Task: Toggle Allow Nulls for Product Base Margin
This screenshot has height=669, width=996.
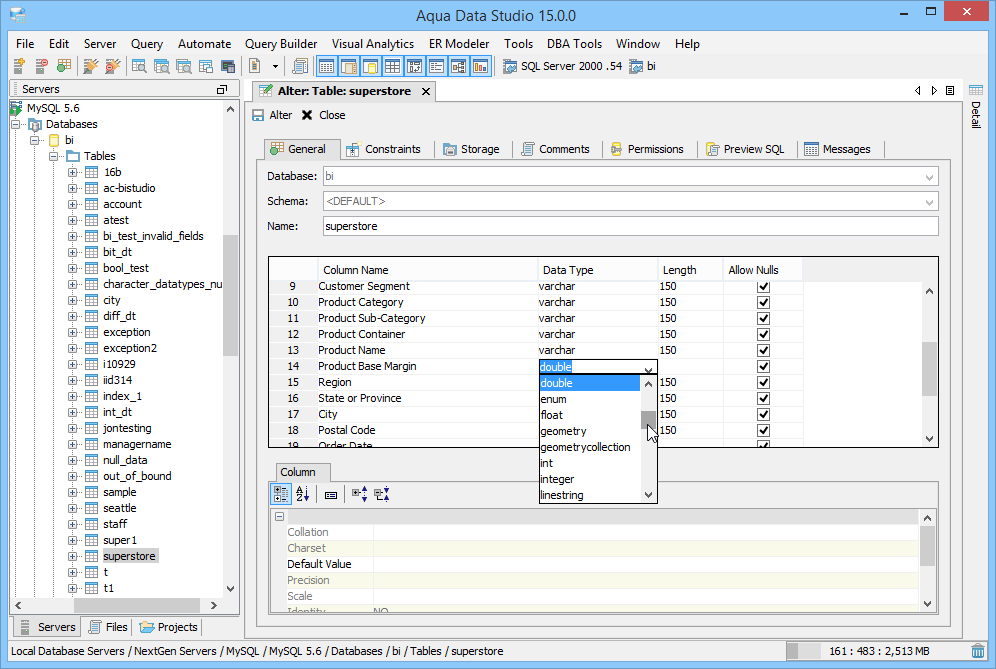Action: pyautogui.click(x=764, y=367)
